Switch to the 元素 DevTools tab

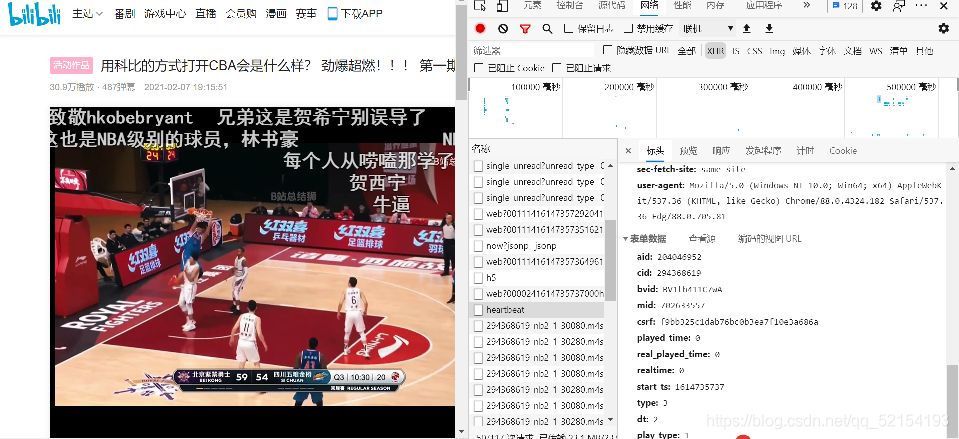pyautogui.click(x=532, y=6)
